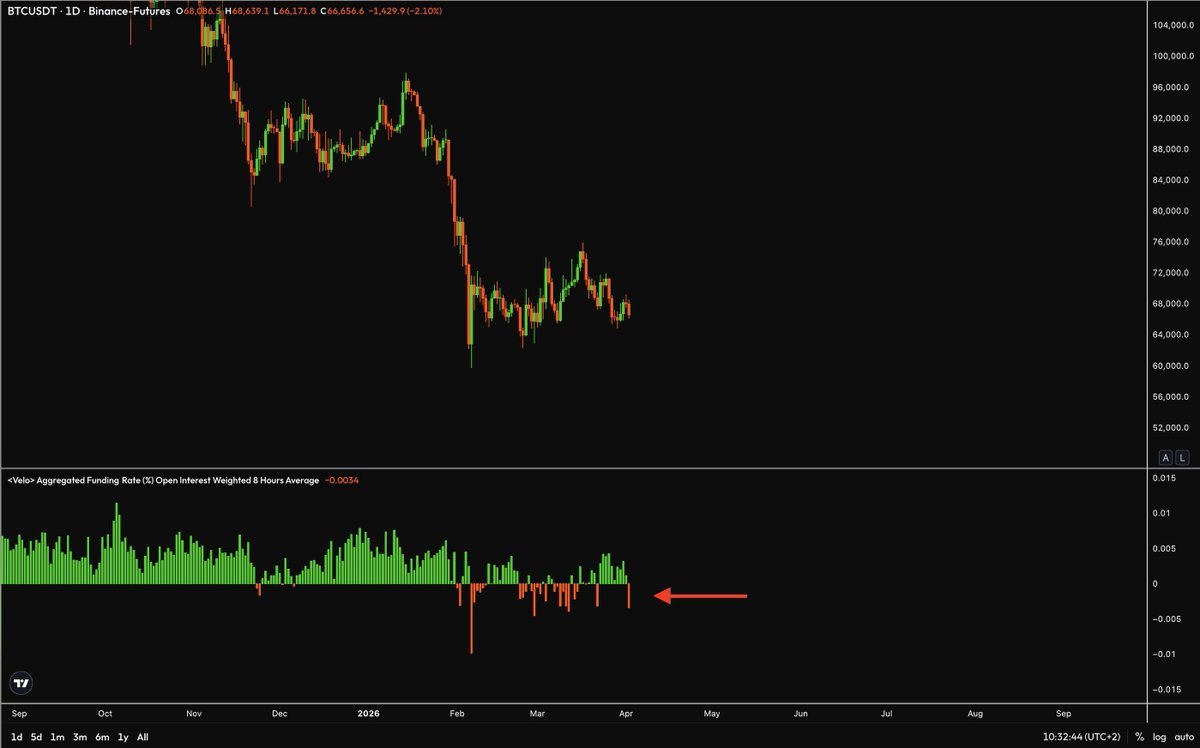Click the H 68,639.1 high price value
The height and width of the screenshot is (748, 1200).
[x=249, y=10]
